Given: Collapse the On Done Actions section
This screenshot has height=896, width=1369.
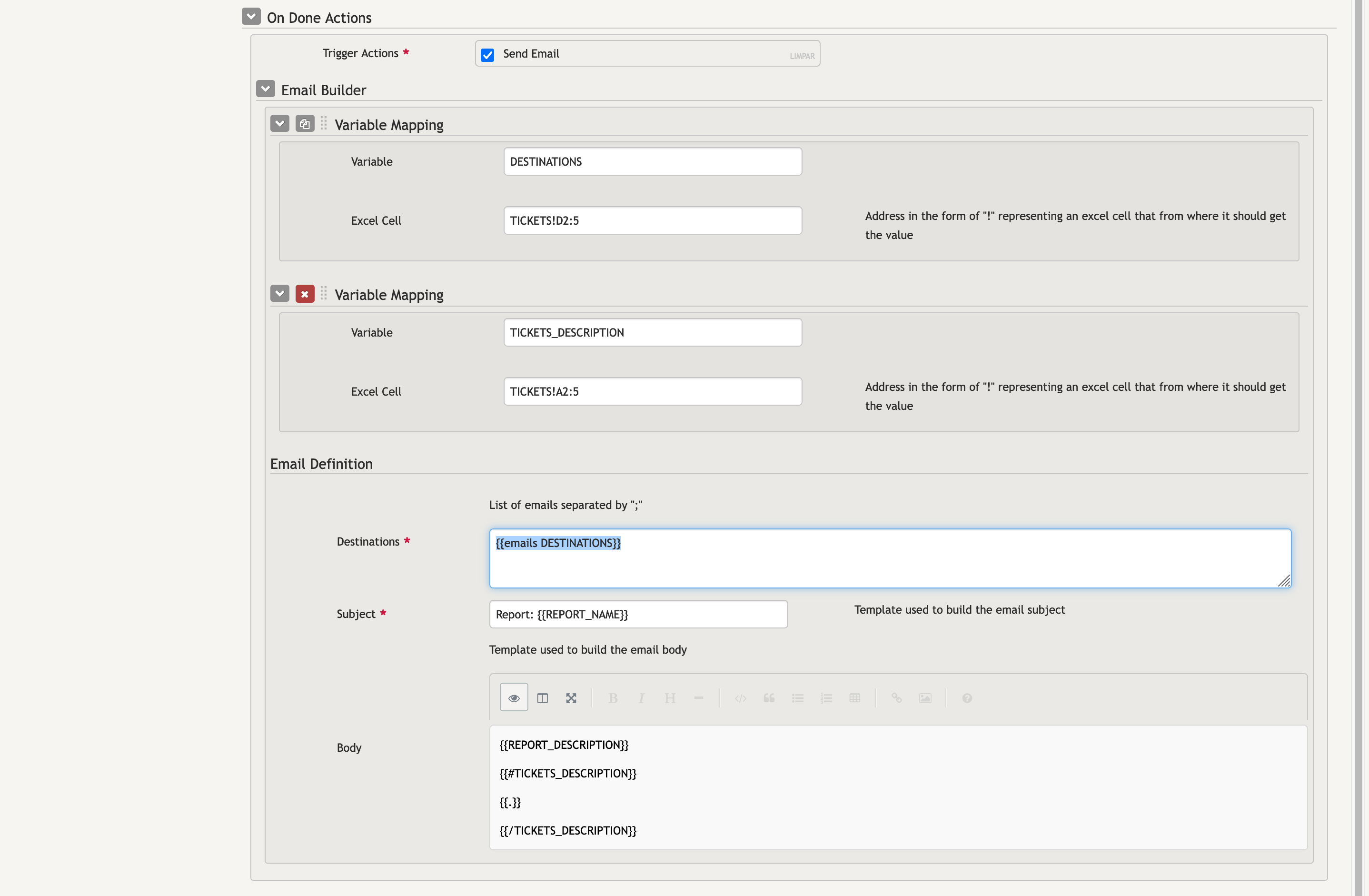Looking at the screenshot, I should tap(251, 16).
